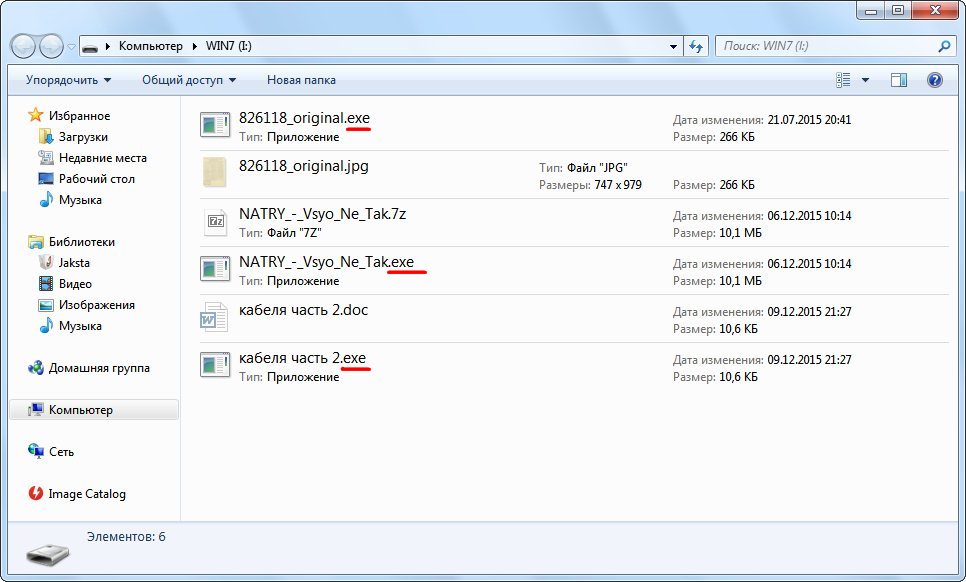Open Рабочий стол in favorites

pos(97,179)
